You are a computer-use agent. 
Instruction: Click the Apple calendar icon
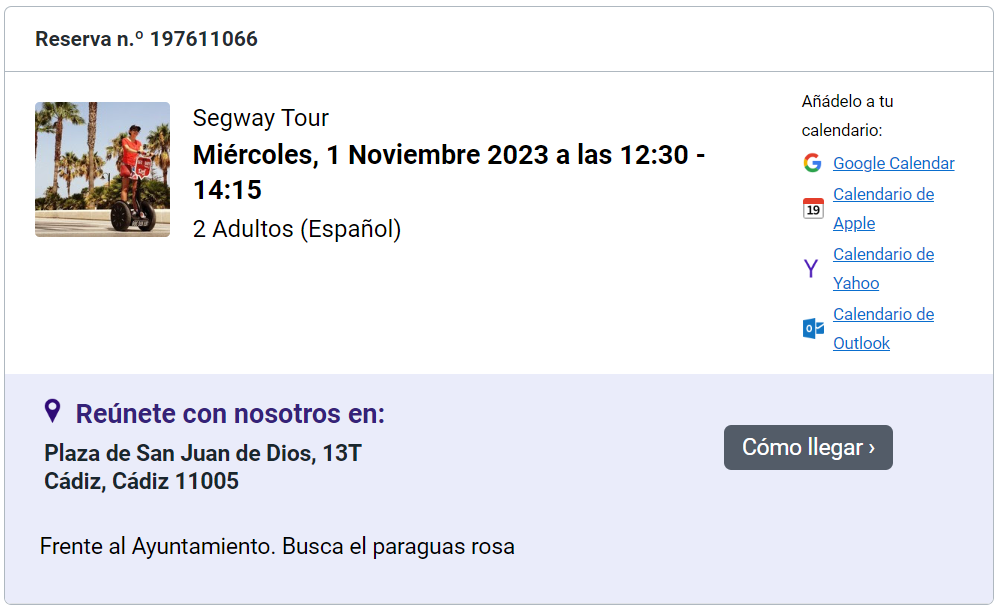tap(813, 208)
